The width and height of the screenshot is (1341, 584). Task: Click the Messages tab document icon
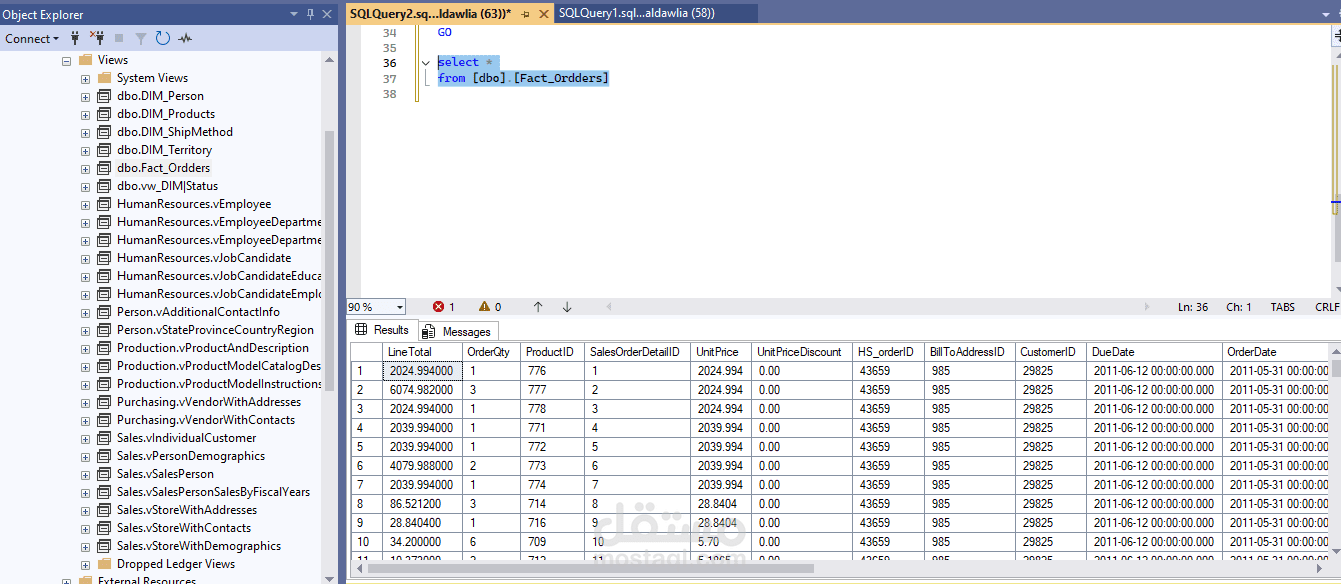pyautogui.click(x=429, y=331)
